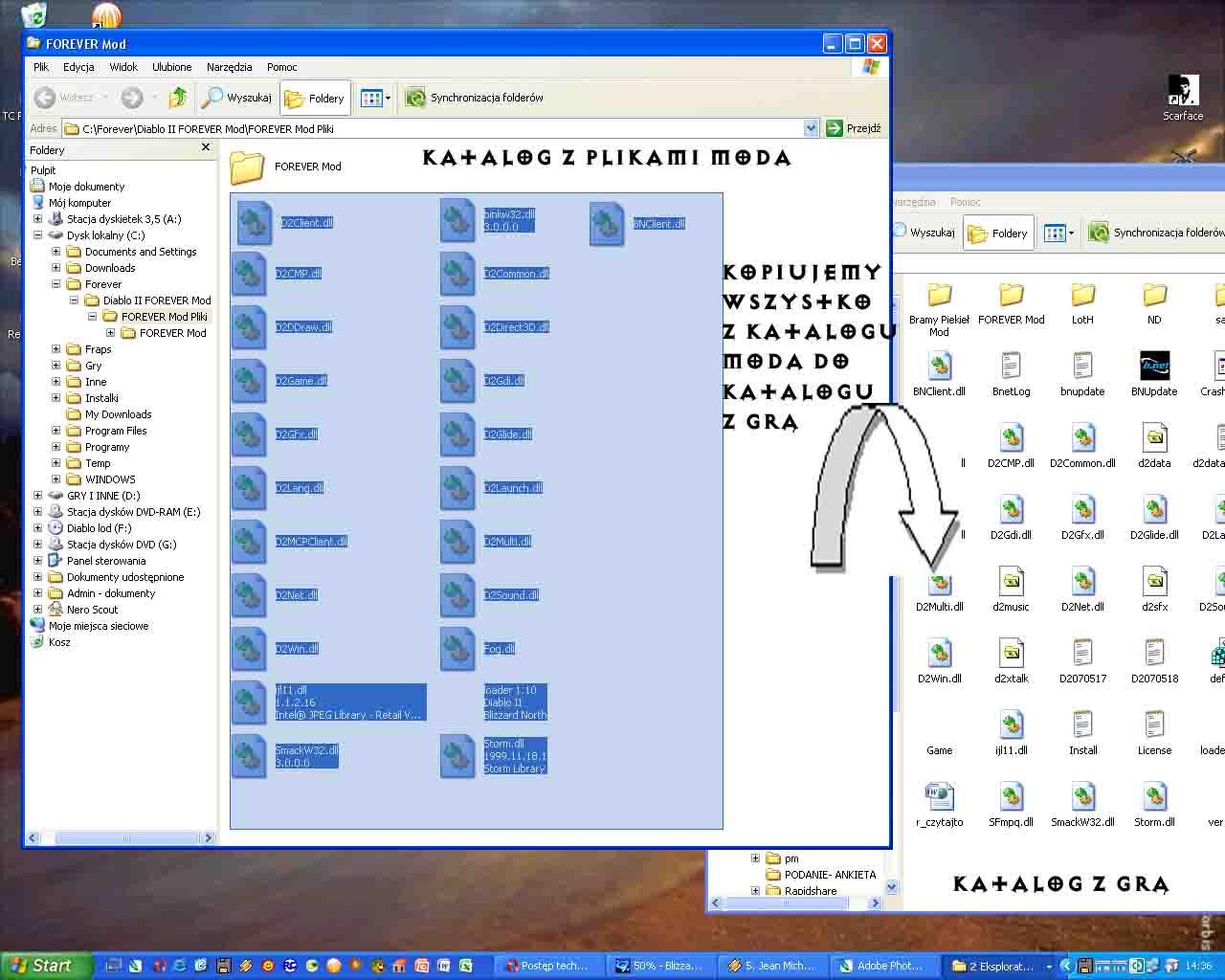The image size is (1225, 980).
Task: Select the Kosz recycle bin tree item
Action: point(59,642)
